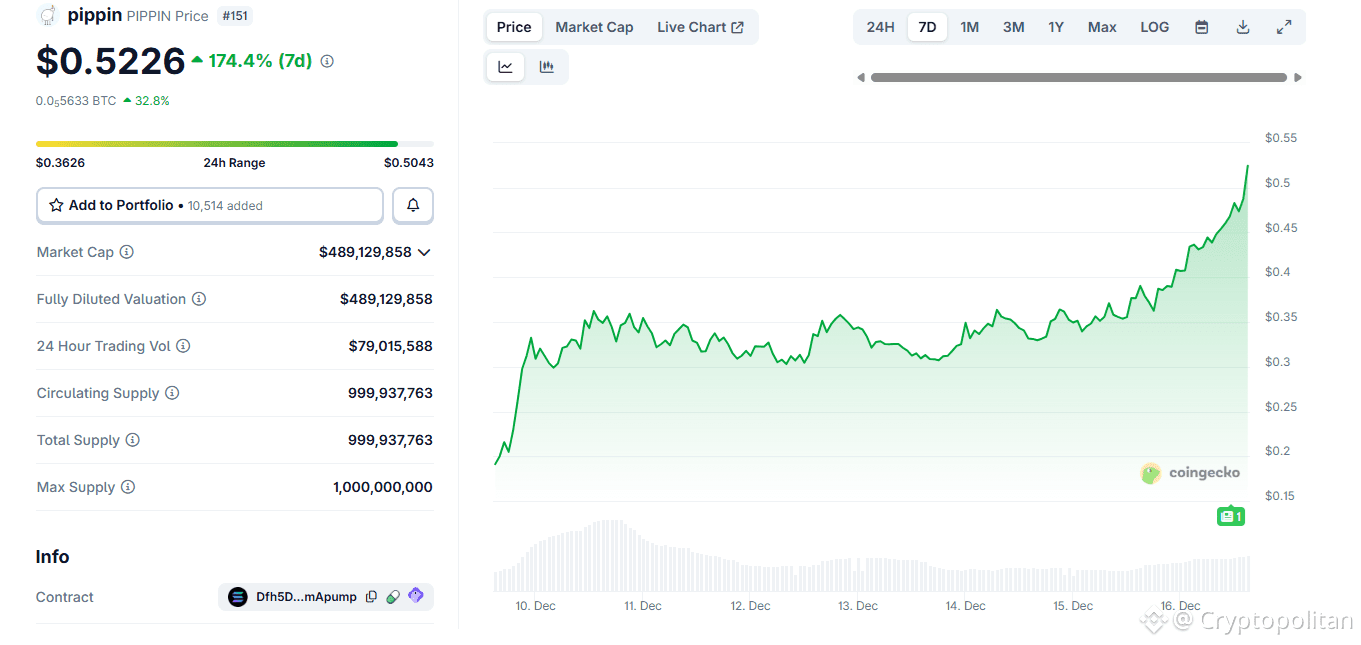Switch to the Market Cap tab

tap(594, 26)
